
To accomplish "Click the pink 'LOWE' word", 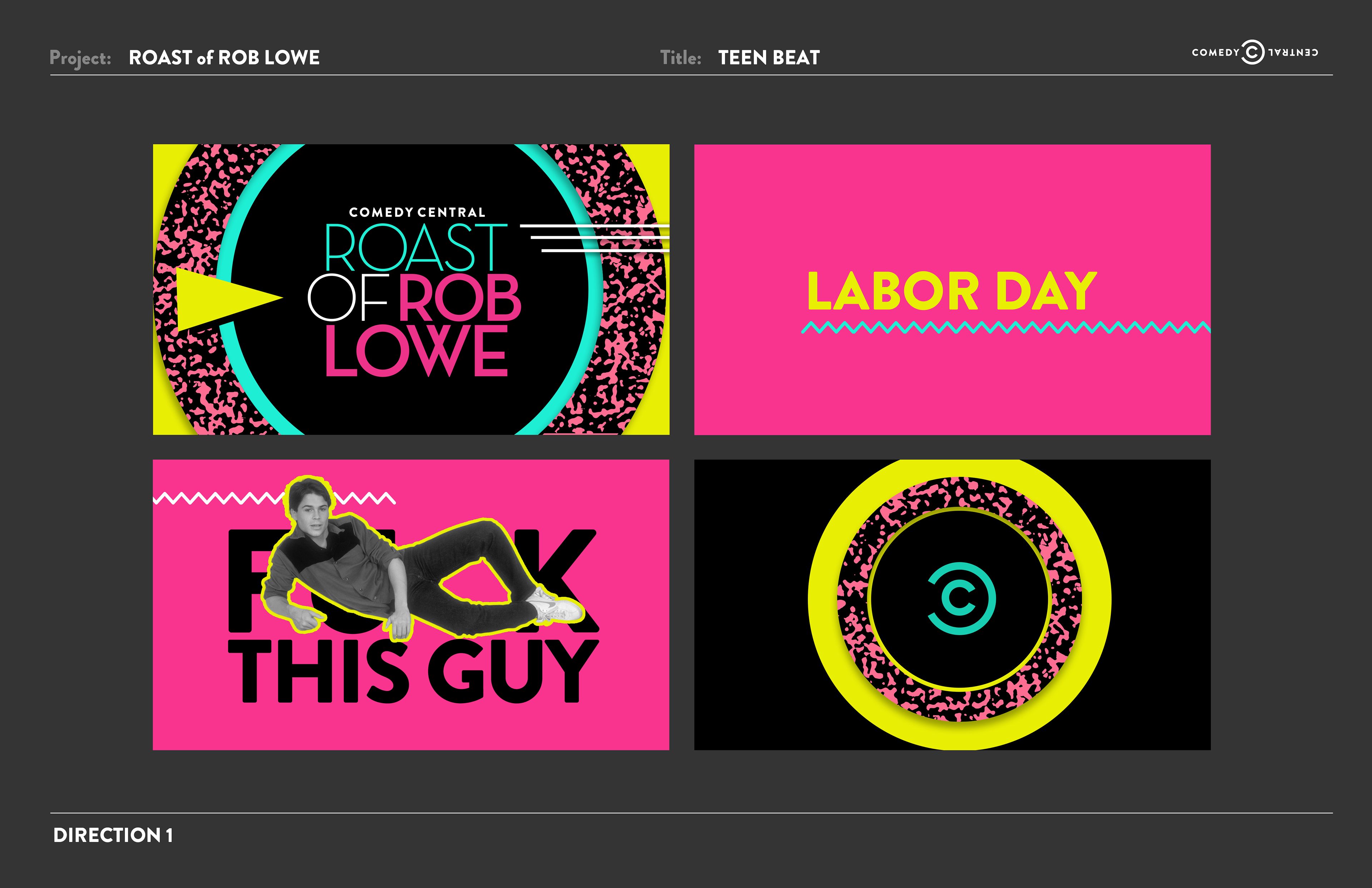I will (417, 351).
